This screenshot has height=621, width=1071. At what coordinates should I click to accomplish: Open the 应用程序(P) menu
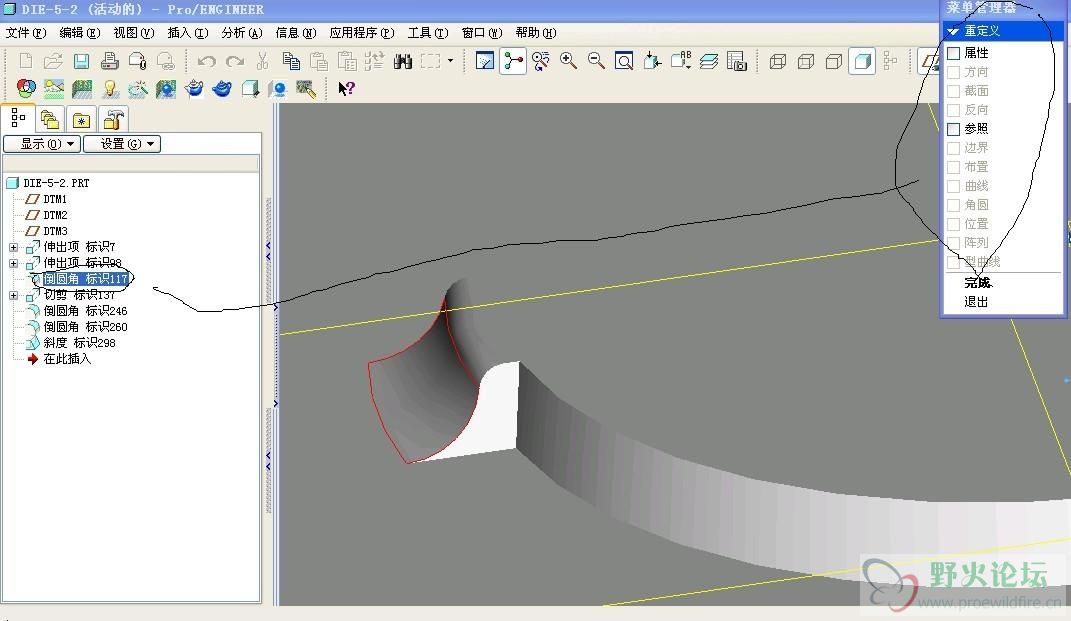[362, 33]
